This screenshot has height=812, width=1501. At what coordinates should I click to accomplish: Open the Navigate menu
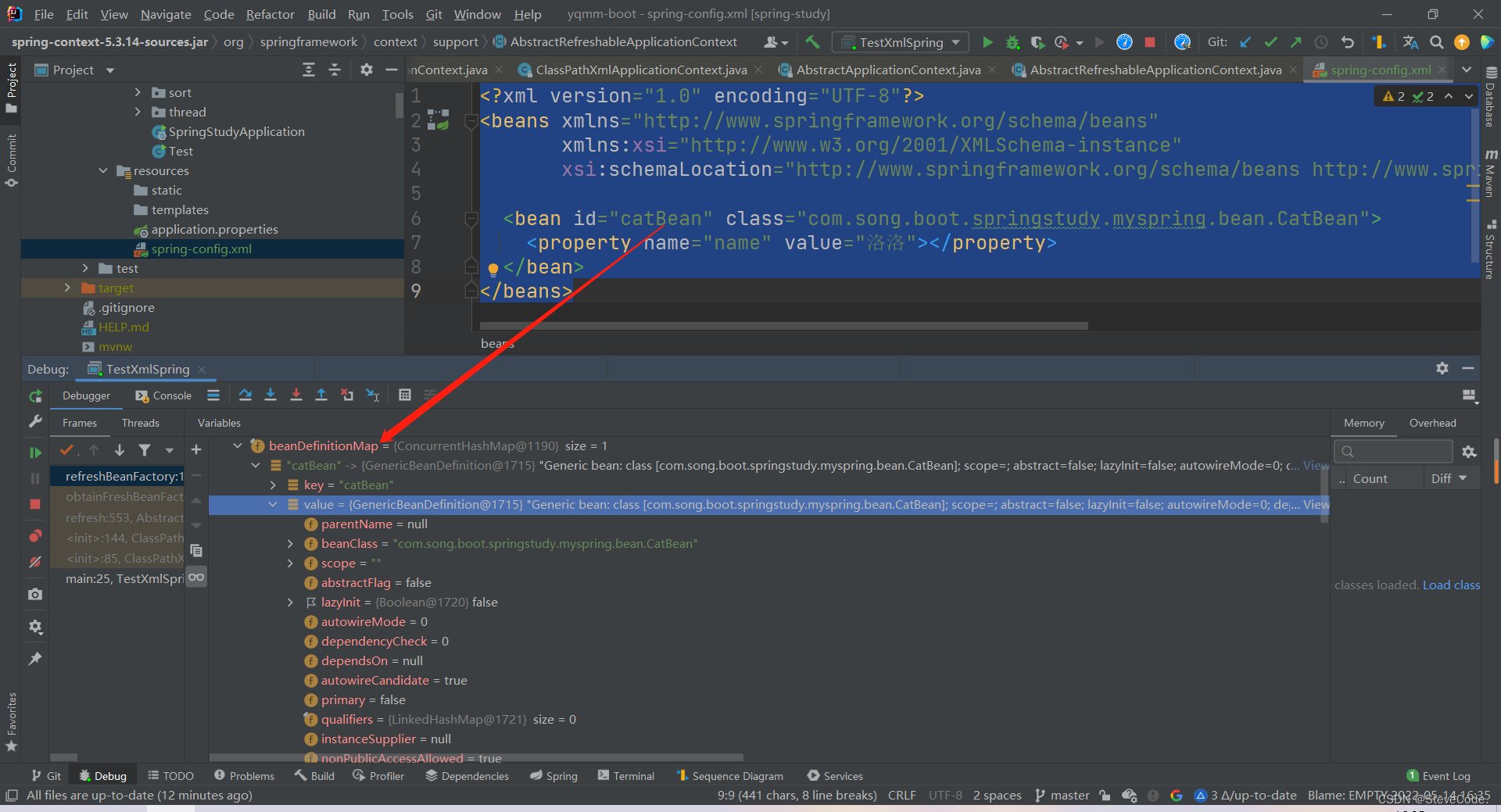(166, 14)
